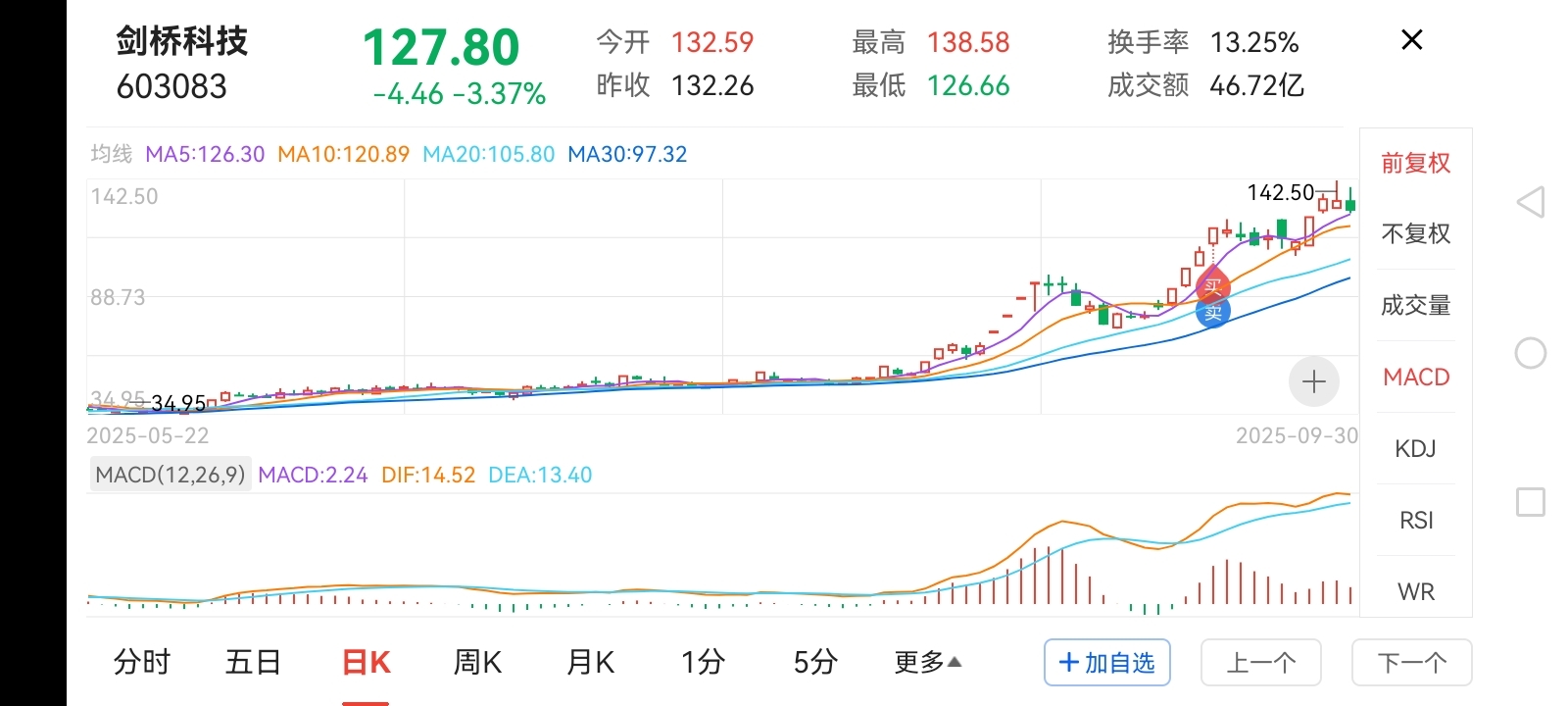
Task: Tap Android home circle navigation button
Action: point(1531,353)
